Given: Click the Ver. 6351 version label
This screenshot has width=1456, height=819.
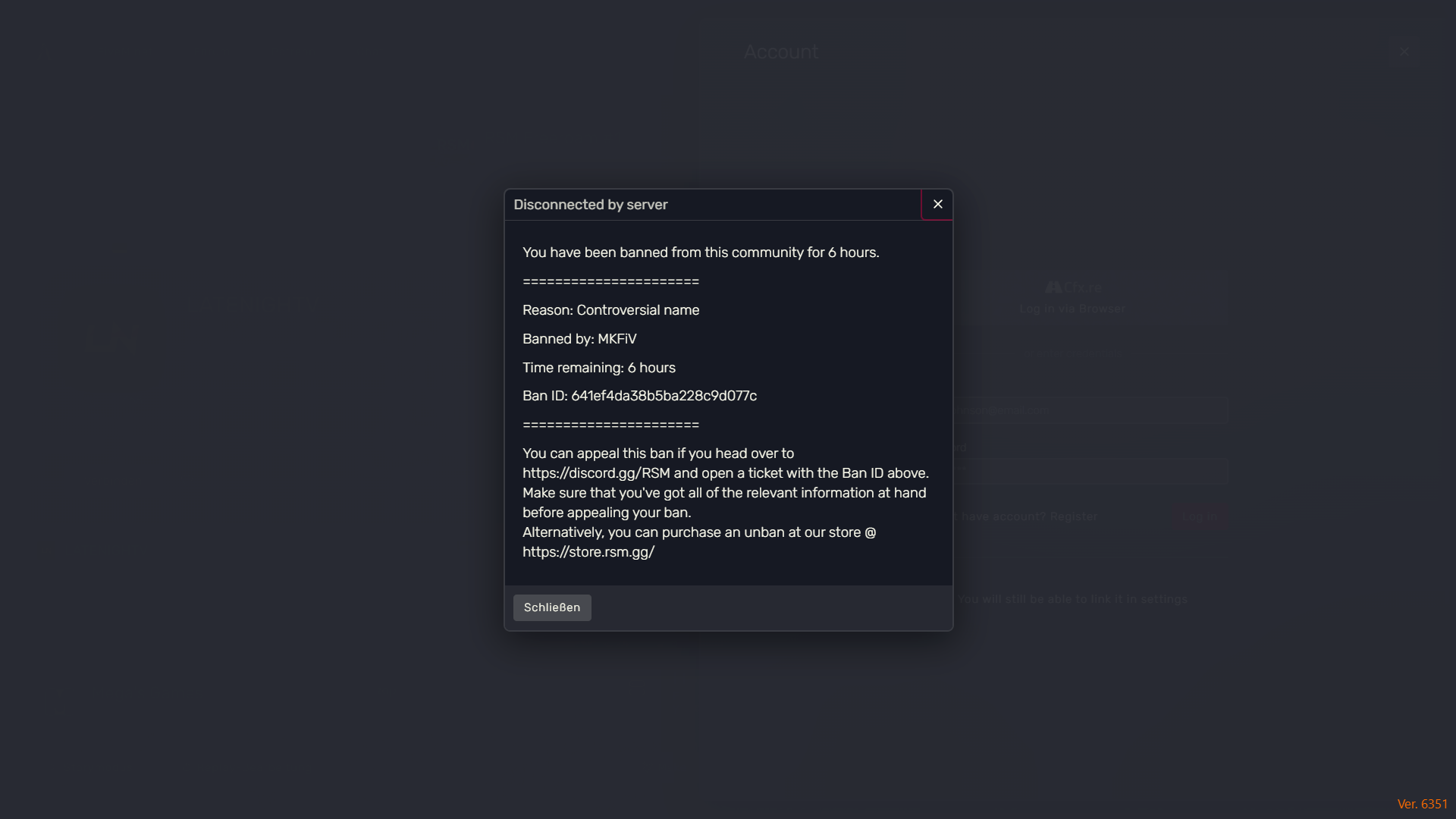Looking at the screenshot, I should point(1422,804).
